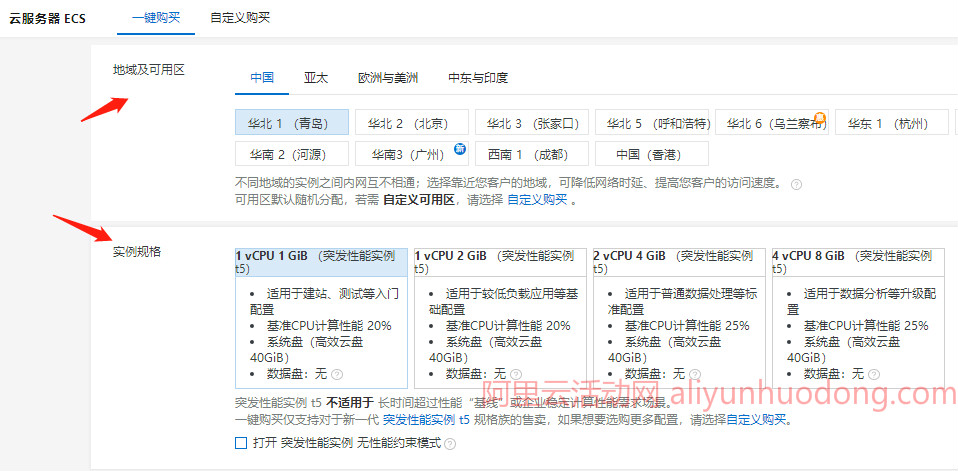Switch to the 自定义购买 tab
This screenshot has height=471, width=958.
pos(240,17)
